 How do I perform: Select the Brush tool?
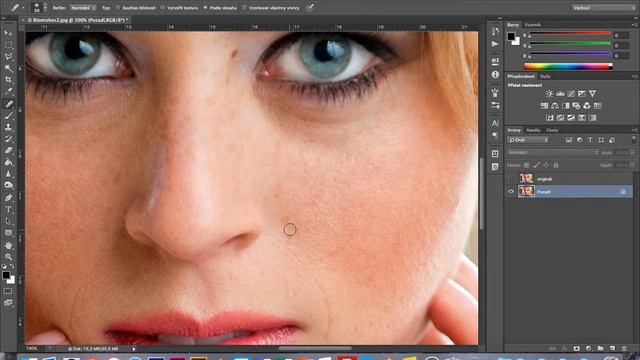coord(8,116)
